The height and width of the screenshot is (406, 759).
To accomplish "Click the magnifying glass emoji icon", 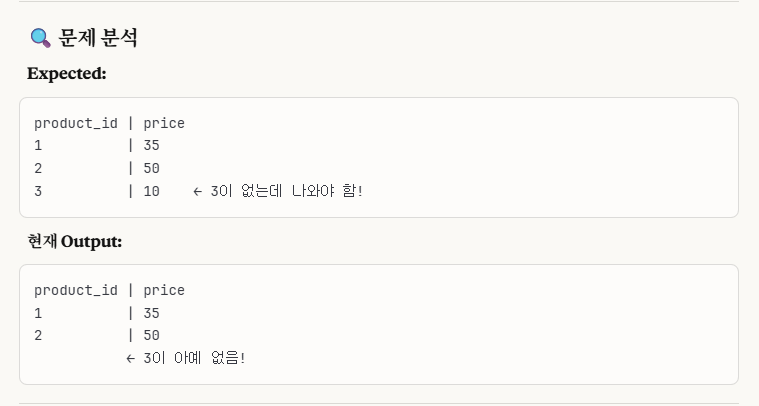I will point(41,38).
